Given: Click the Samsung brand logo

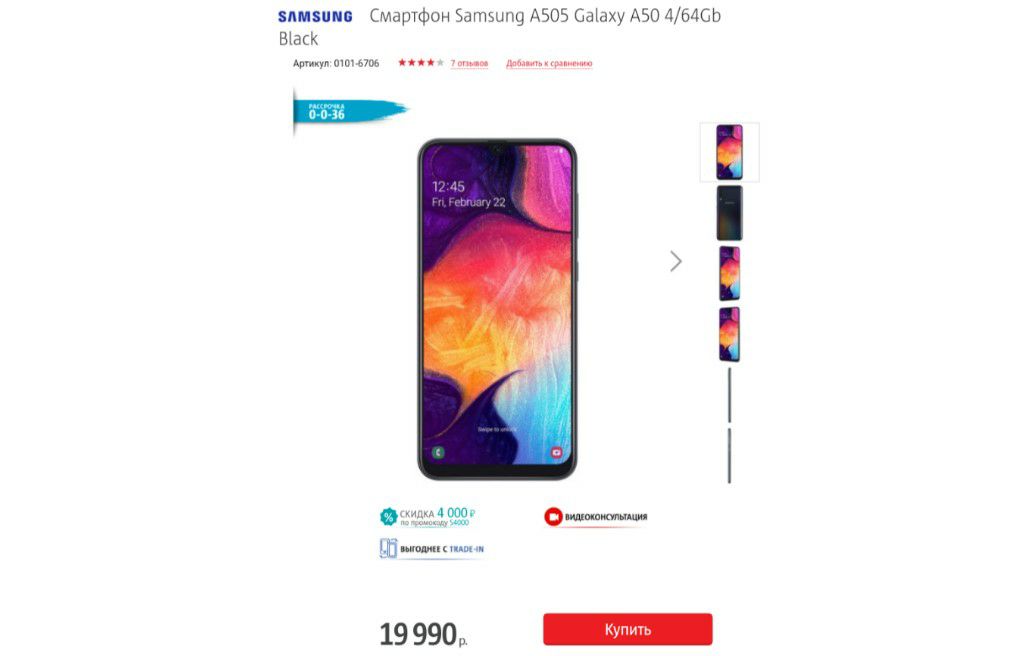Looking at the screenshot, I should pyautogui.click(x=315, y=17).
